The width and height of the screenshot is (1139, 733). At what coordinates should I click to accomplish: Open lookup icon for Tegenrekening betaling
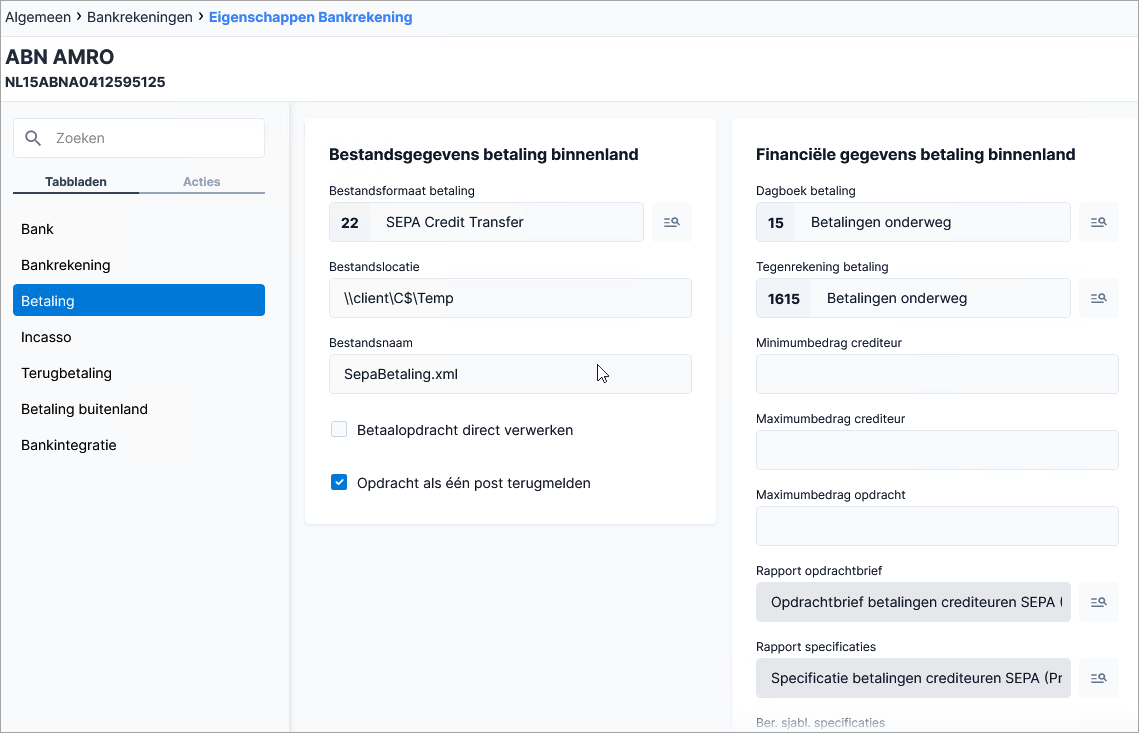tap(1098, 299)
